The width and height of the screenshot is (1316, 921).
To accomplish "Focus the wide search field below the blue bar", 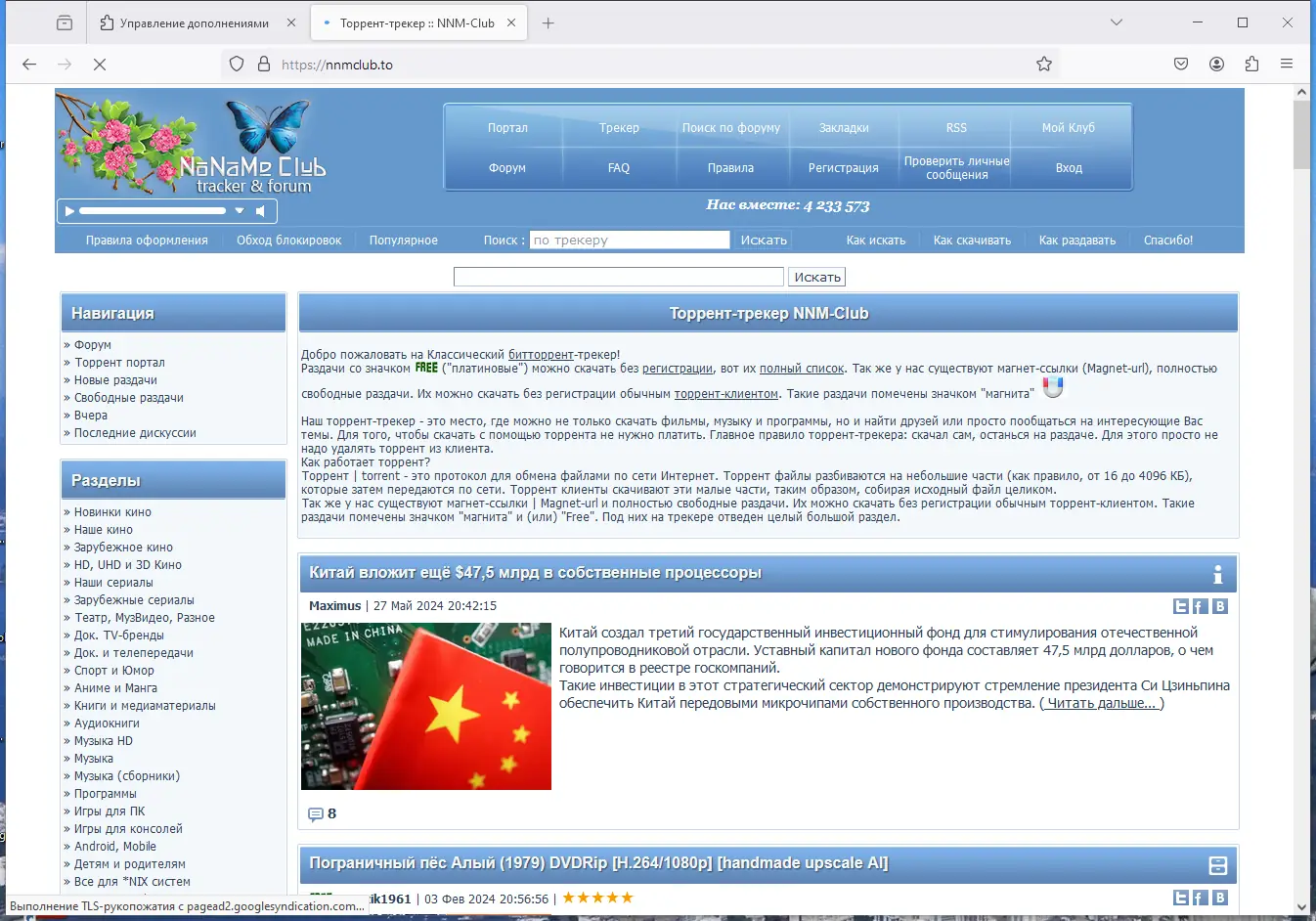I will [619, 278].
